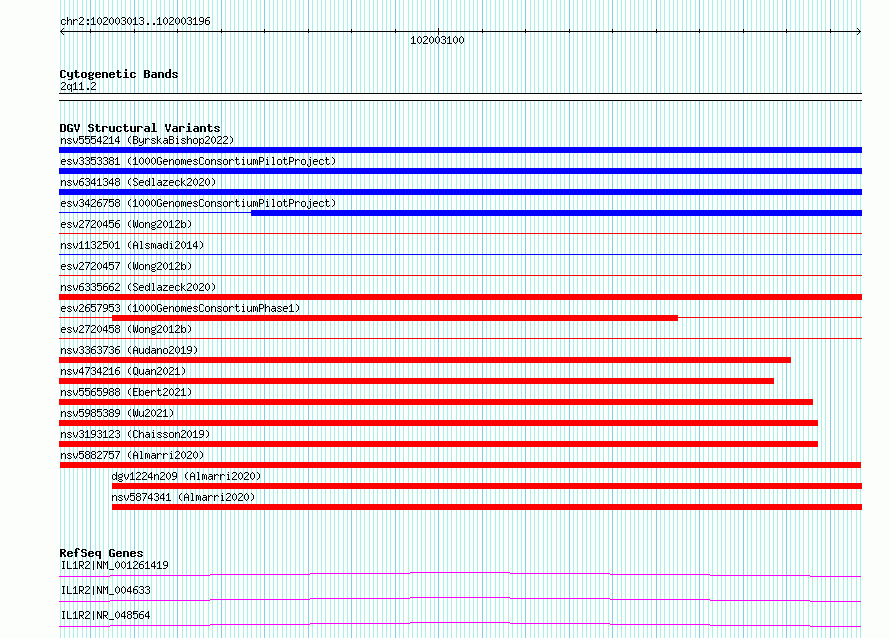Select esv3426758 (1000GenomesConsortiumPilotProject) label
890x638 pixels.
click(x=198, y=203)
